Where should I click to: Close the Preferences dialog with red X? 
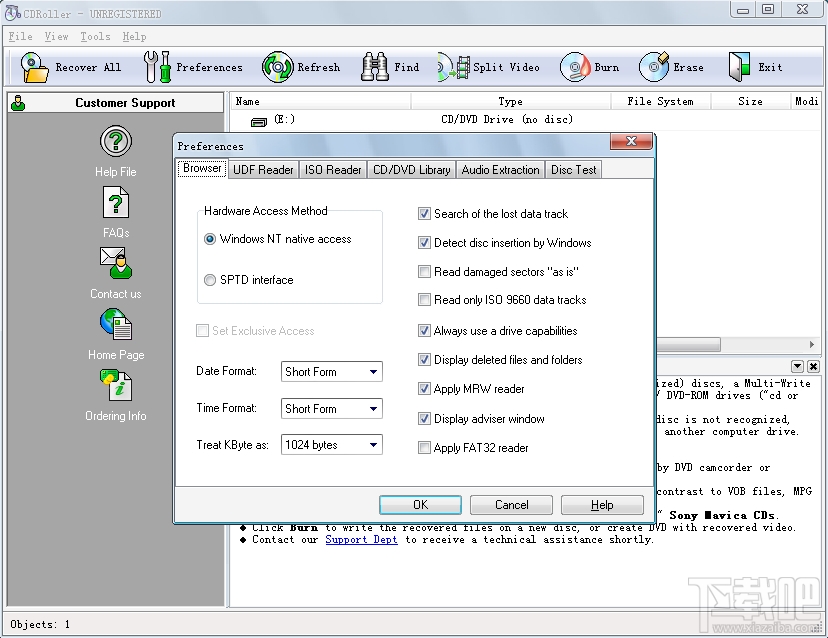click(x=631, y=141)
